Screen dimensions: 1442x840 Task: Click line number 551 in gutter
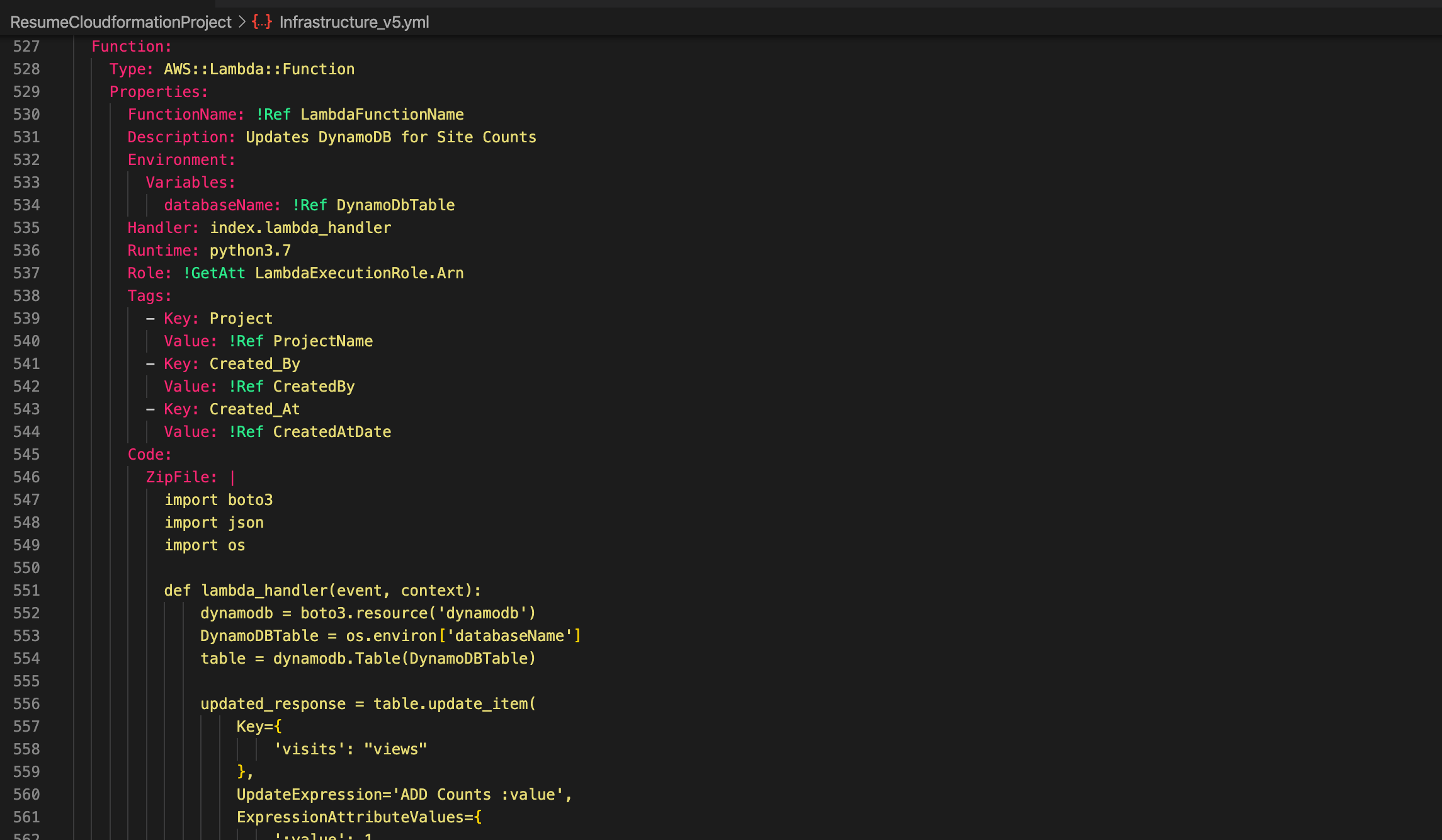click(x=26, y=591)
